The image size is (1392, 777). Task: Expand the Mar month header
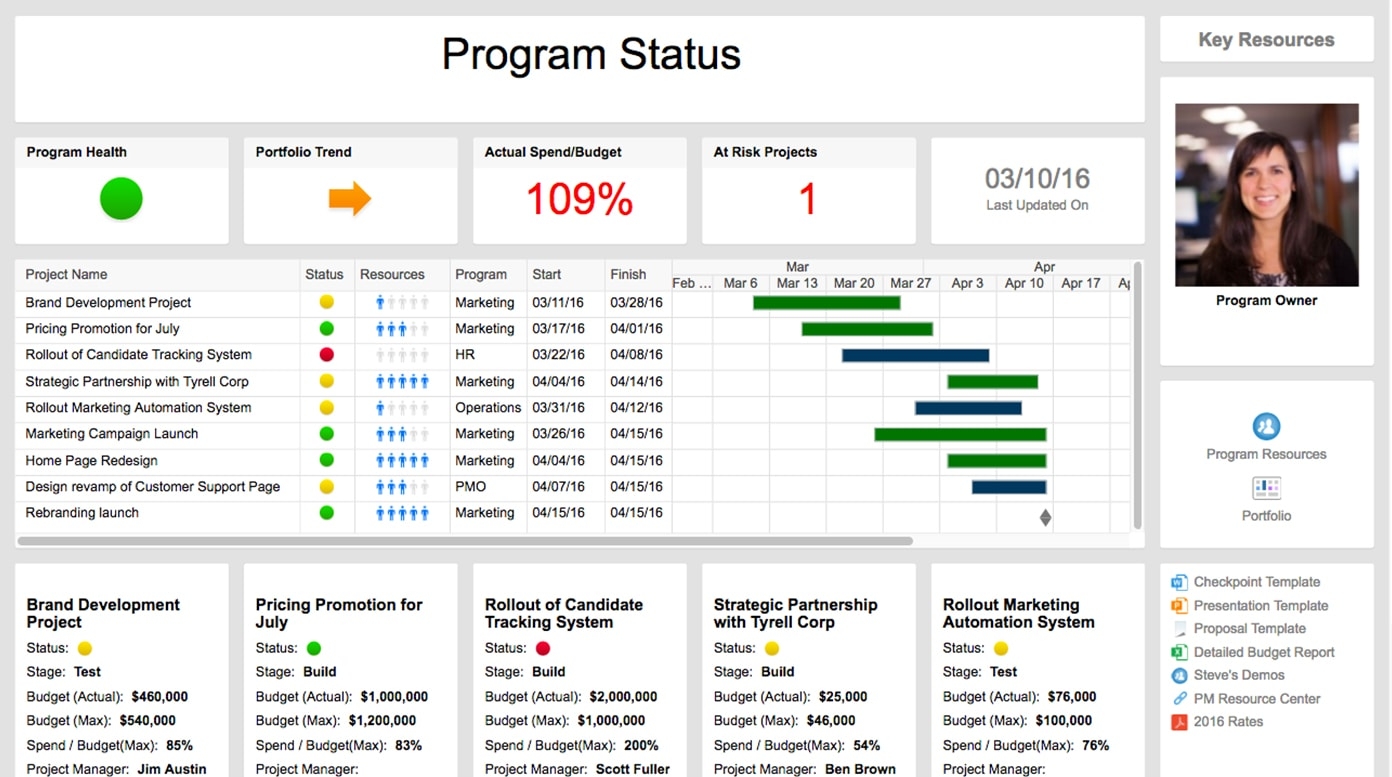coord(797,268)
